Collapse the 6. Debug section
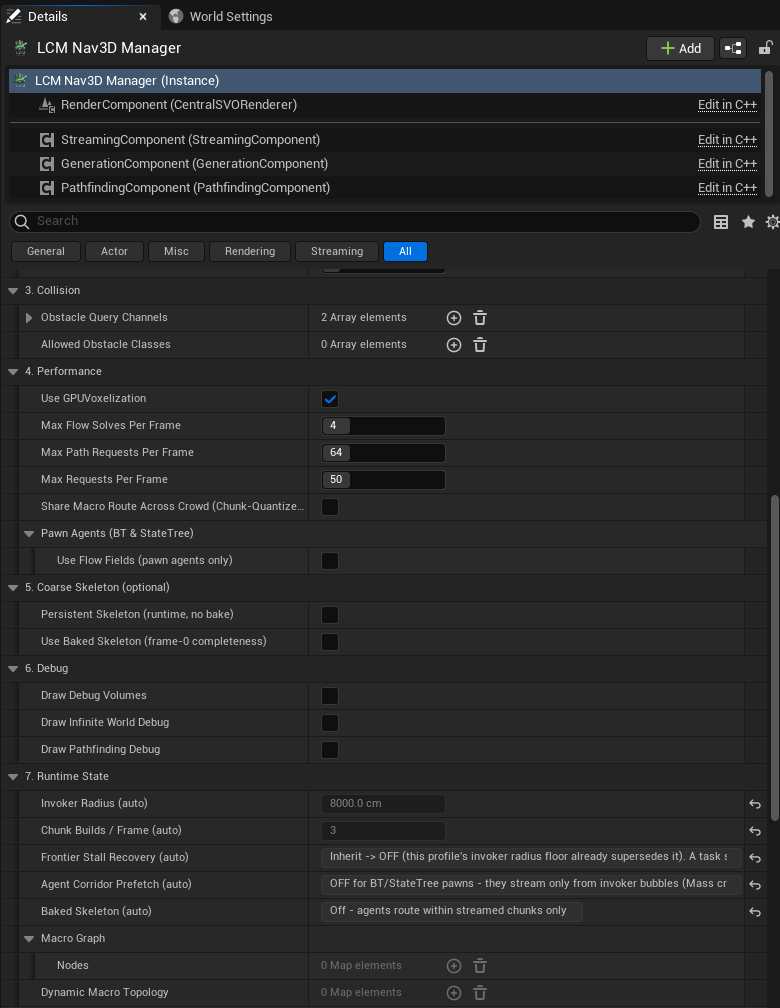This screenshot has width=780, height=1008. tap(13, 669)
